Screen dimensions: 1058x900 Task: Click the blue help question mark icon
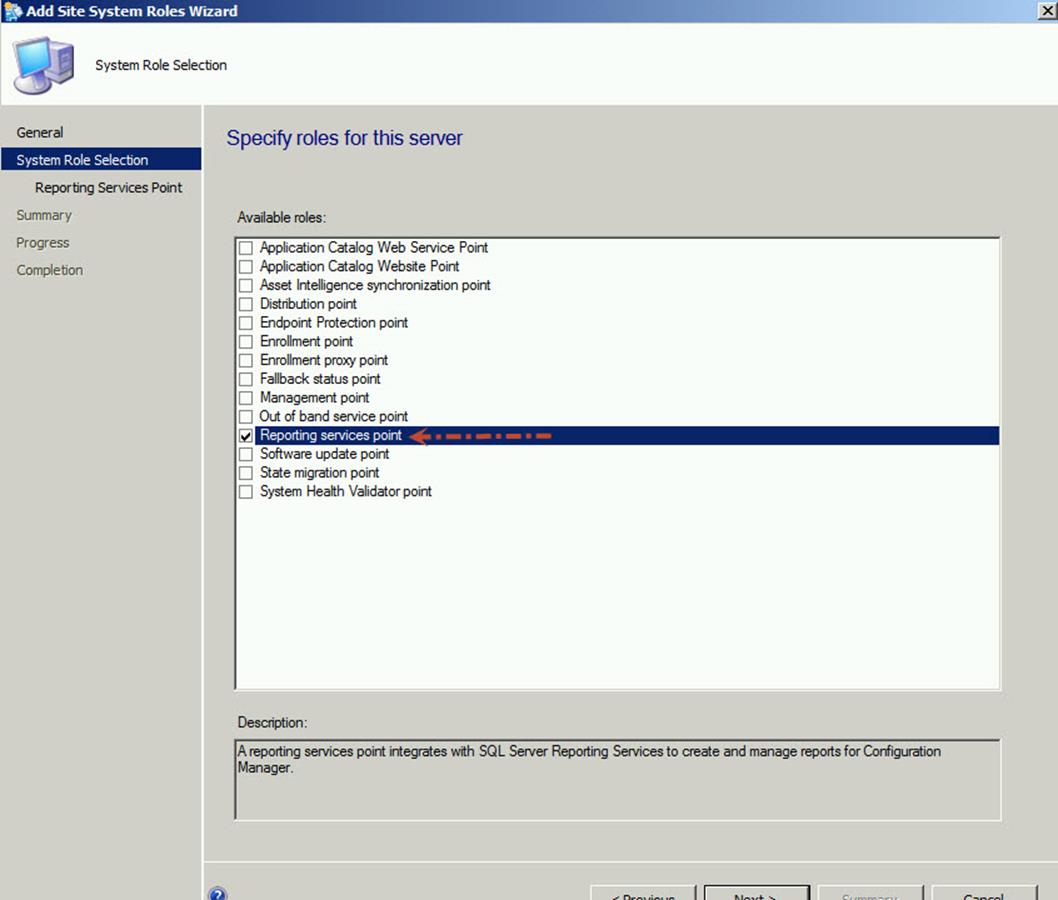coord(218,894)
